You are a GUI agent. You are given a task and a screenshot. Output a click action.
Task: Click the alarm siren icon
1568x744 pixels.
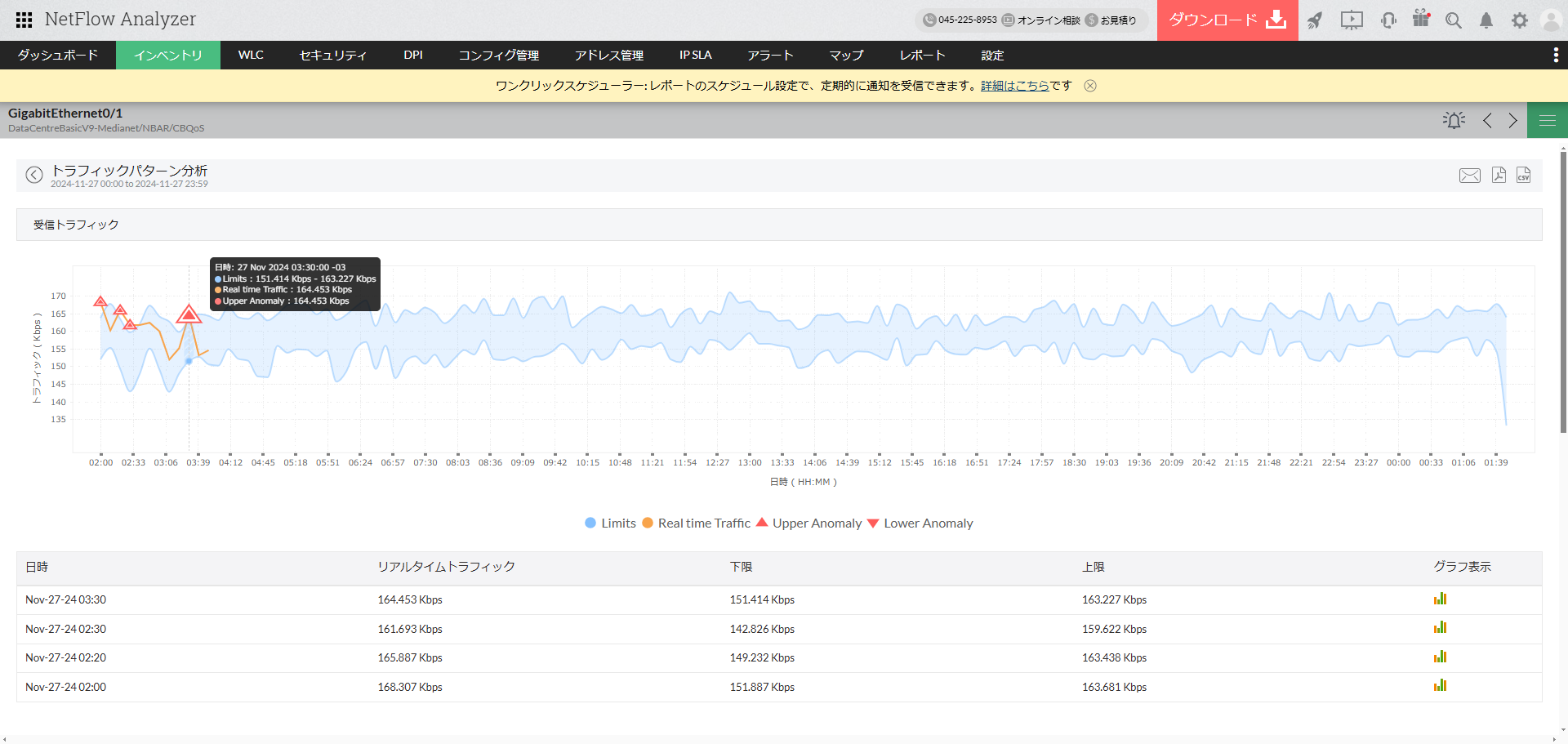tap(1454, 121)
